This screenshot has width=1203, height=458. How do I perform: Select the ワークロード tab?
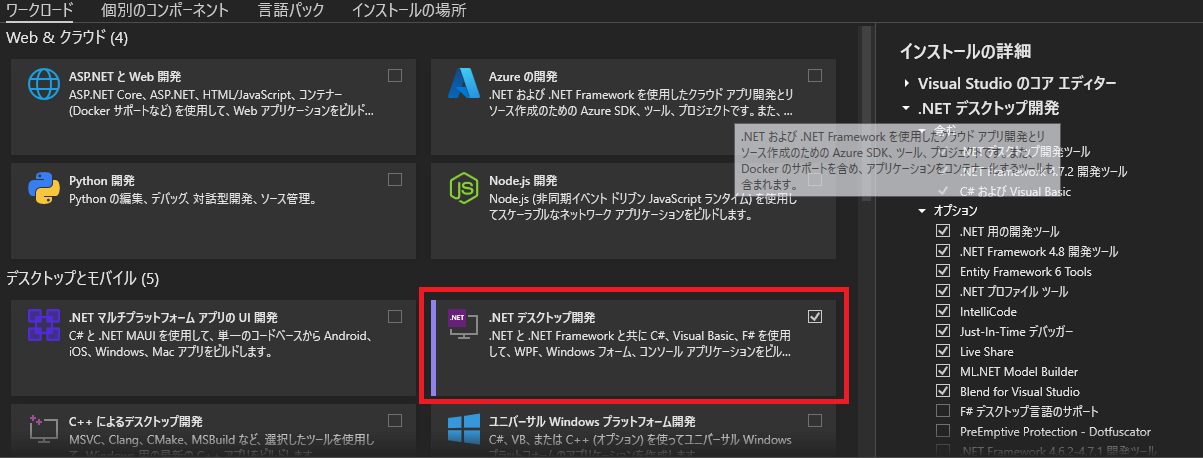(x=40, y=11)
